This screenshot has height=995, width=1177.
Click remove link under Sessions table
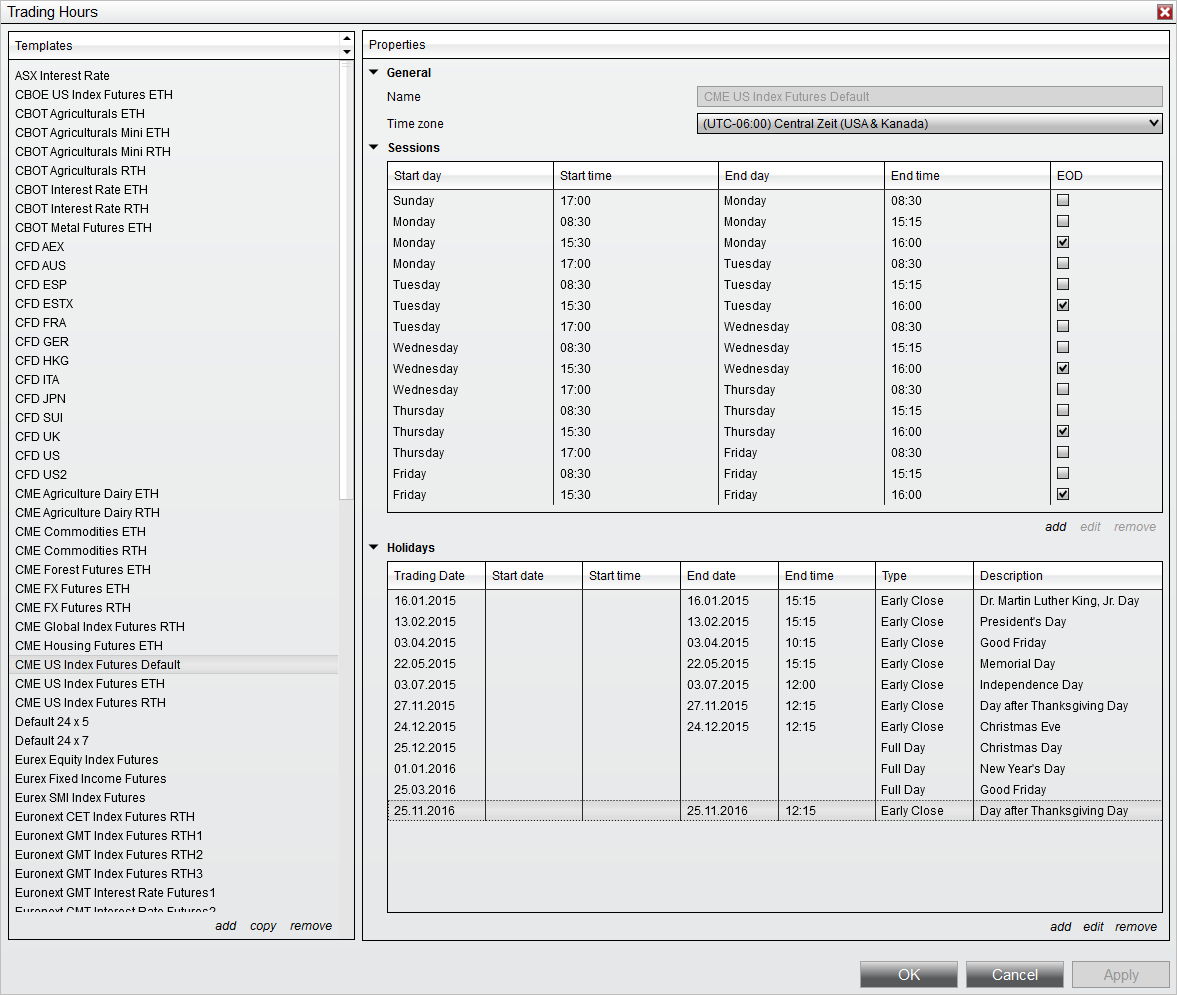coord(1134,527)
